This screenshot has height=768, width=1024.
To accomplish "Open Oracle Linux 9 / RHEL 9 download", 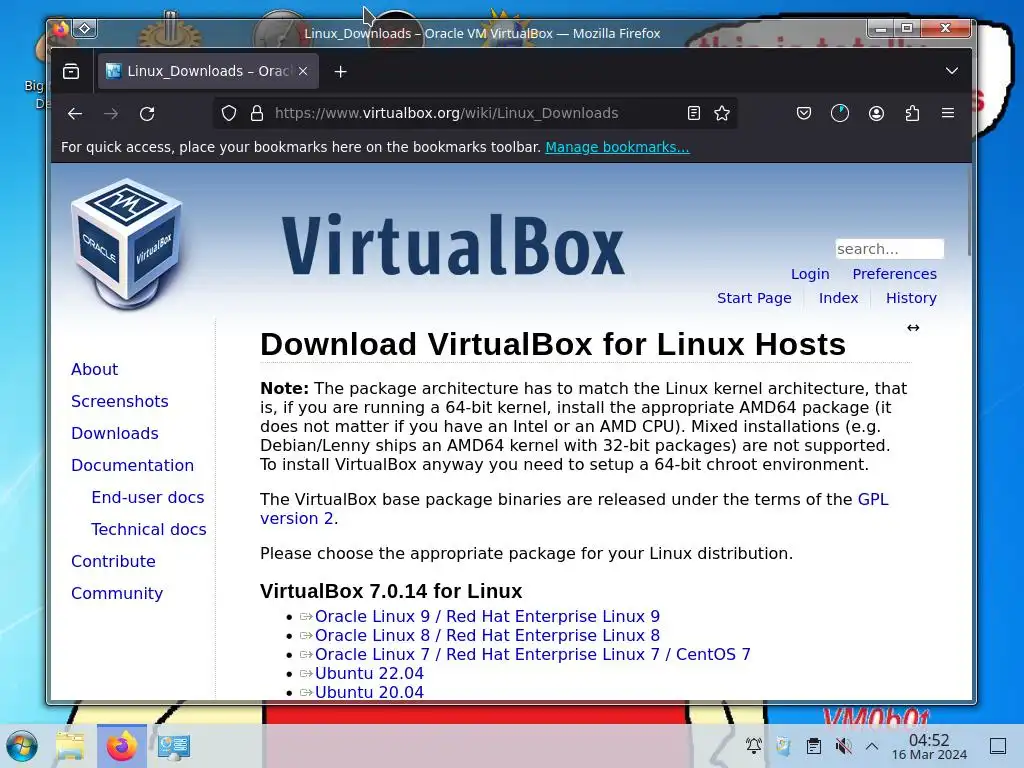I will tap(487, 616).
